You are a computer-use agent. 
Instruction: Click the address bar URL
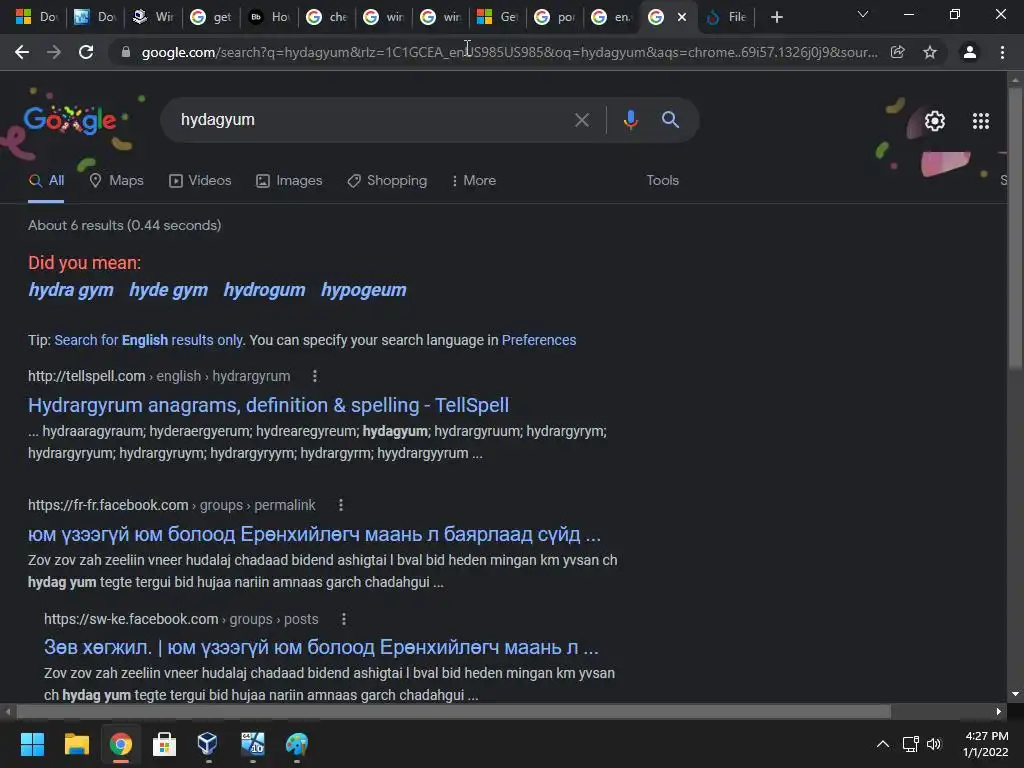click(x=509, y=52)
